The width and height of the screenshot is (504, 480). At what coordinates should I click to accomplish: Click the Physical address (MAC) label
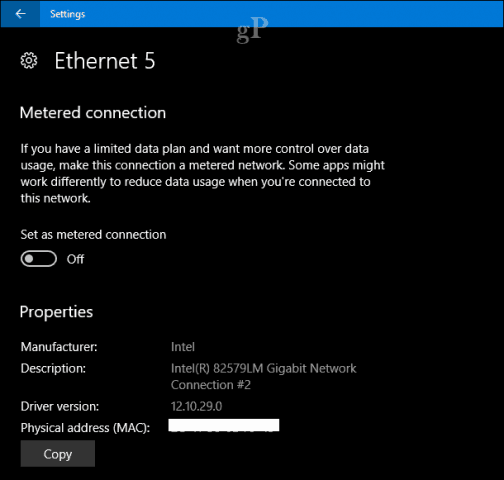coord(85,428)
